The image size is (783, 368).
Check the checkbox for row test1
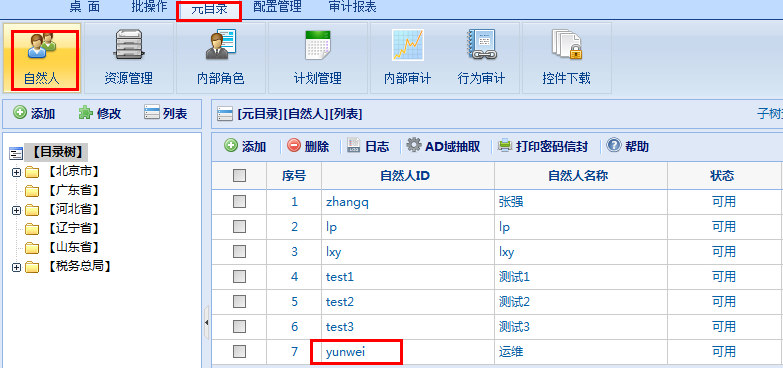point(240,277)
